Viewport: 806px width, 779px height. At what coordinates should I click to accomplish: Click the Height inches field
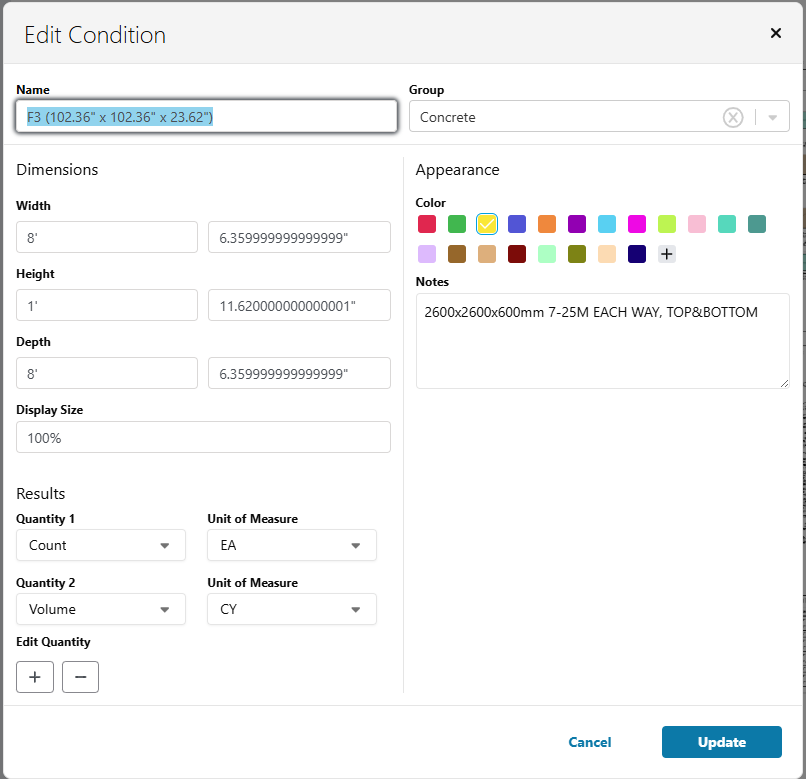299,305
